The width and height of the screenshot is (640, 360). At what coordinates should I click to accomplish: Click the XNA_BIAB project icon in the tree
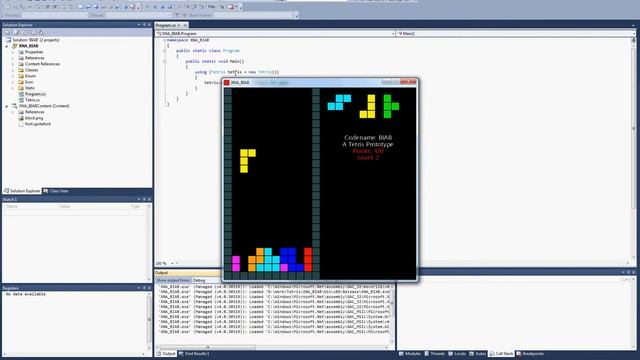pyautogui.click(x=15, y=46)
